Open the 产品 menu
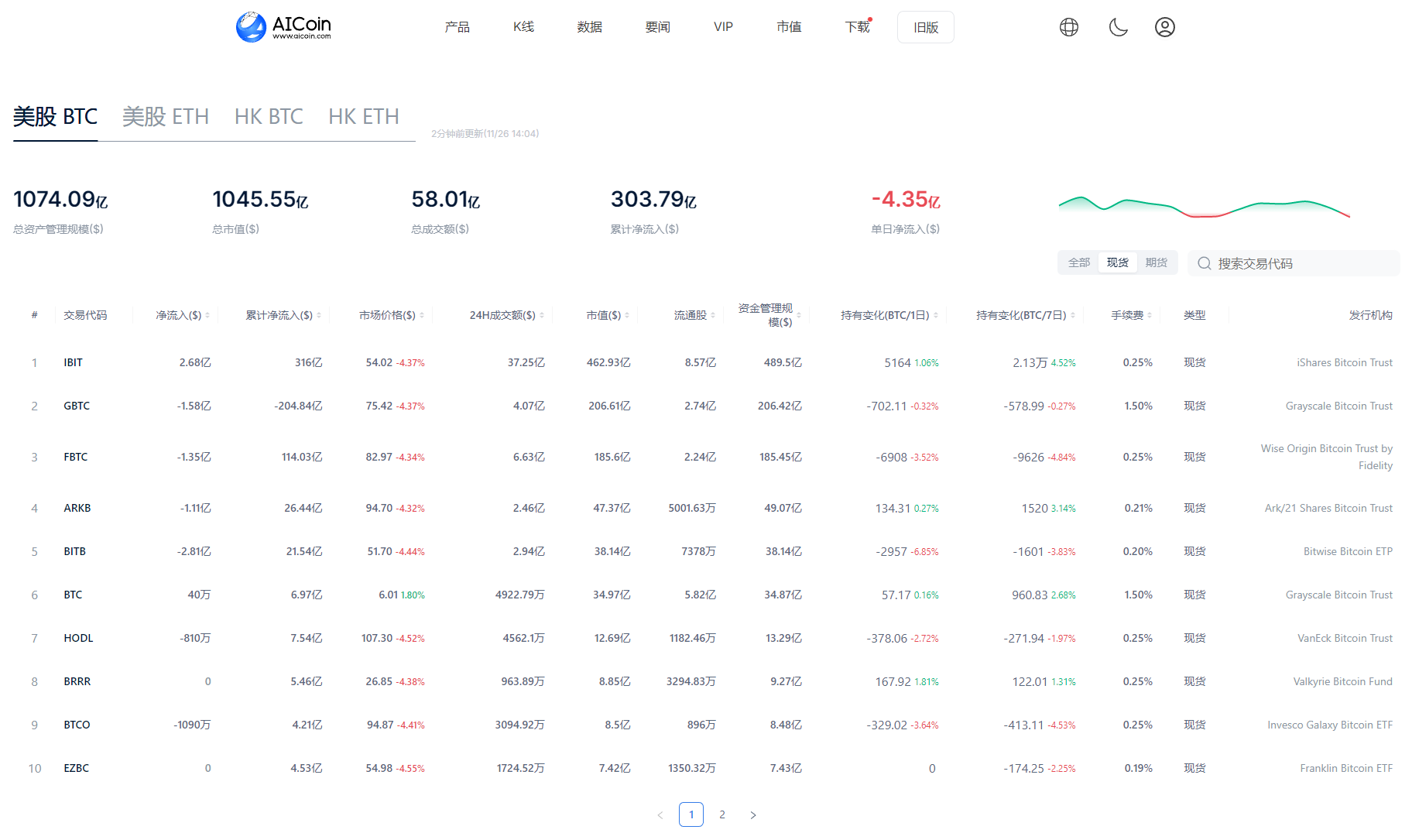 (457, 27)
